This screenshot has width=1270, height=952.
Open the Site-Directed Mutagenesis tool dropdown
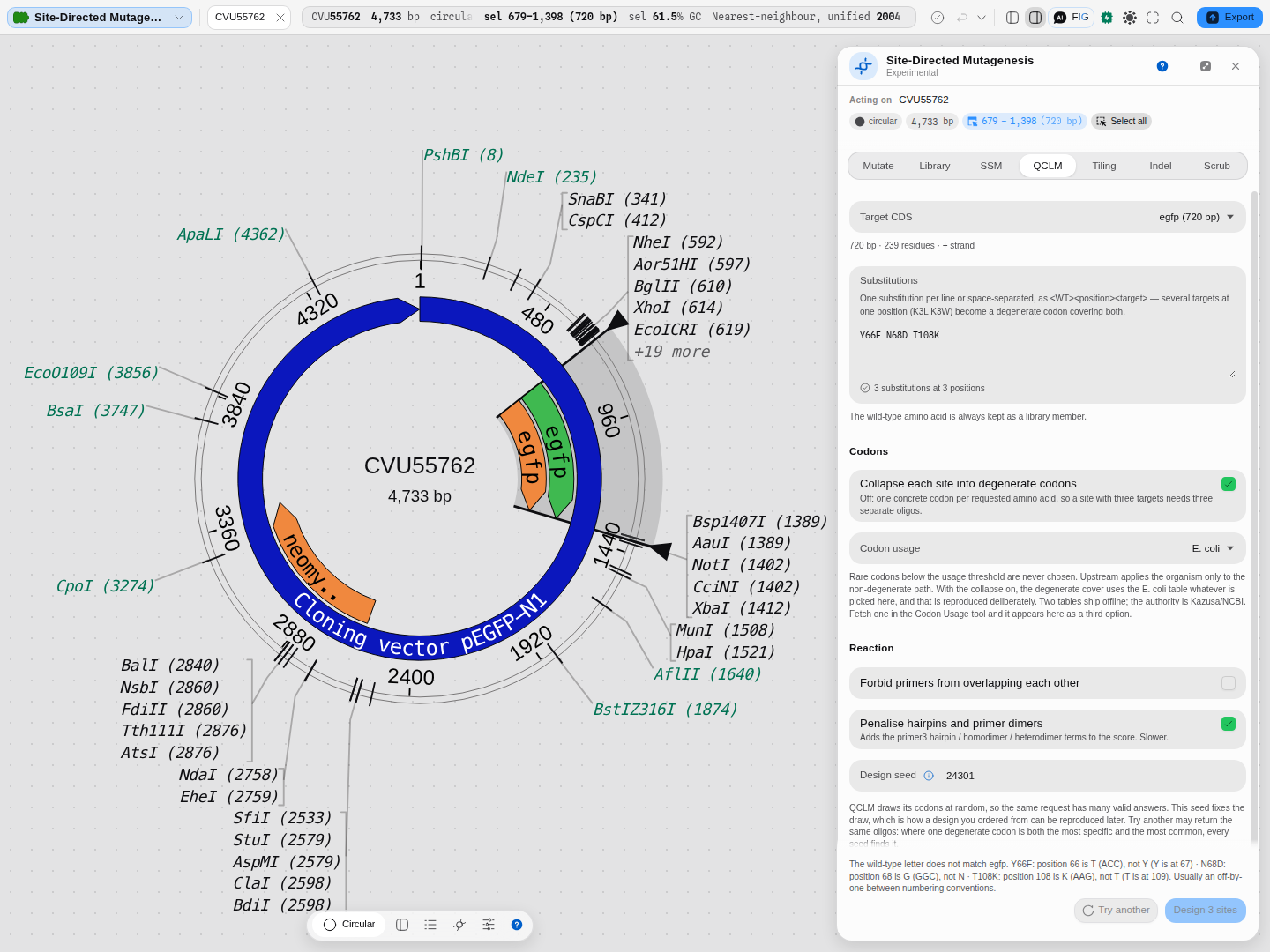pos(100,18)
